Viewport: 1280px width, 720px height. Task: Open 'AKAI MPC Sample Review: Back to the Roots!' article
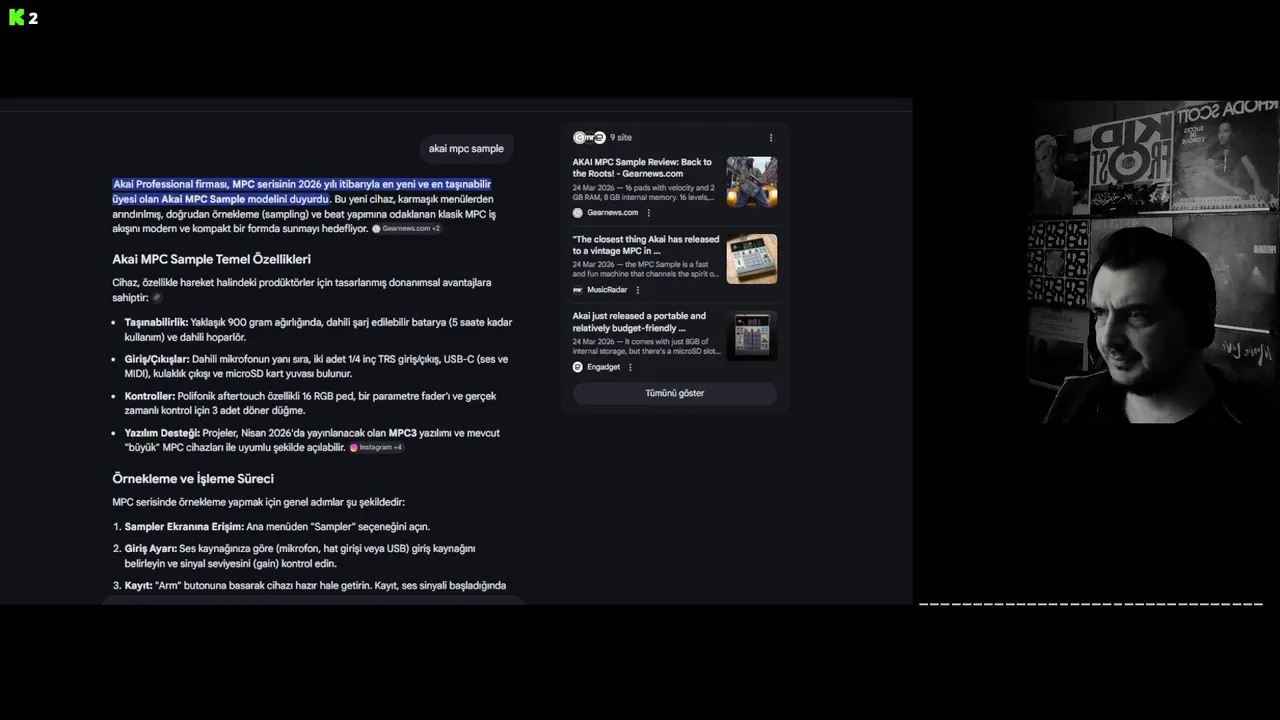coord(643,168)
